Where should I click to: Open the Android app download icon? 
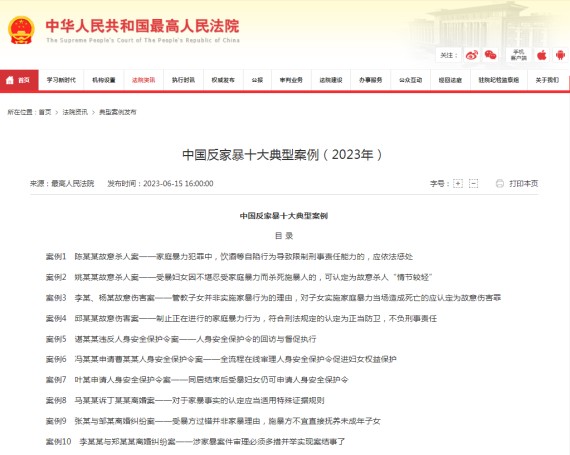560,55
